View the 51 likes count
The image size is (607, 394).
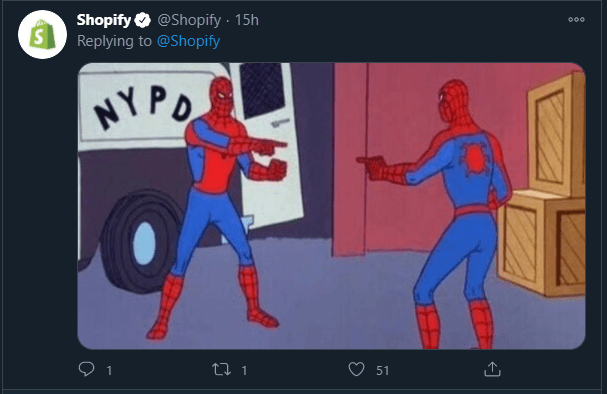click(x=382, y=370)
